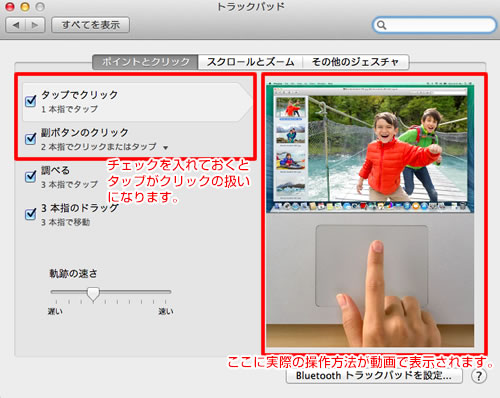Screen dimensions: 500x398
Task: Click the help question mark button
Action: point(479,376)
